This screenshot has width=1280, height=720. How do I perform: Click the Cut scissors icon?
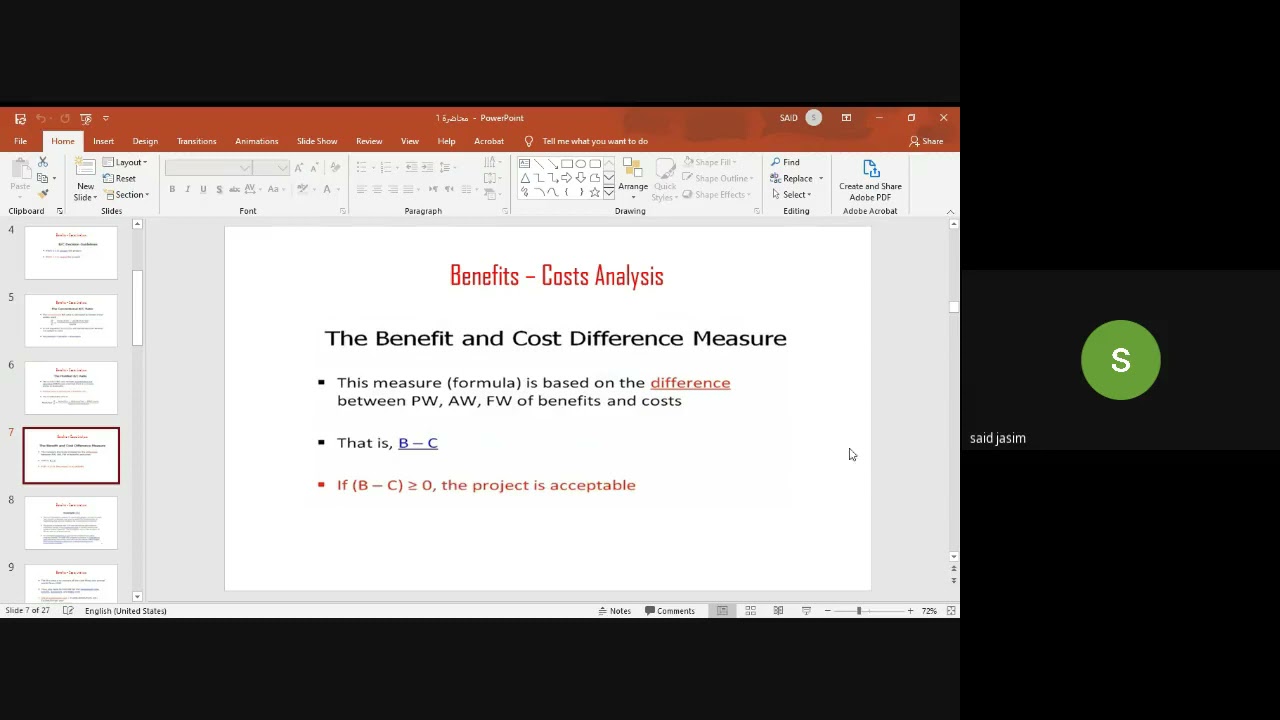point(42,162)
